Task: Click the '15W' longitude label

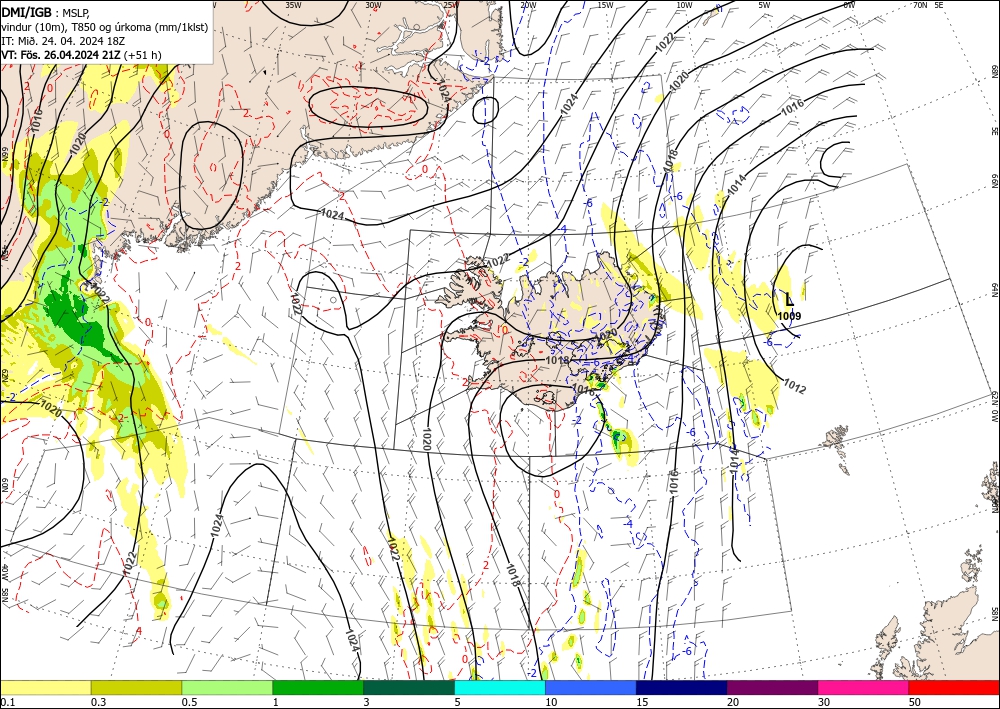Action: tap(606, 5)
